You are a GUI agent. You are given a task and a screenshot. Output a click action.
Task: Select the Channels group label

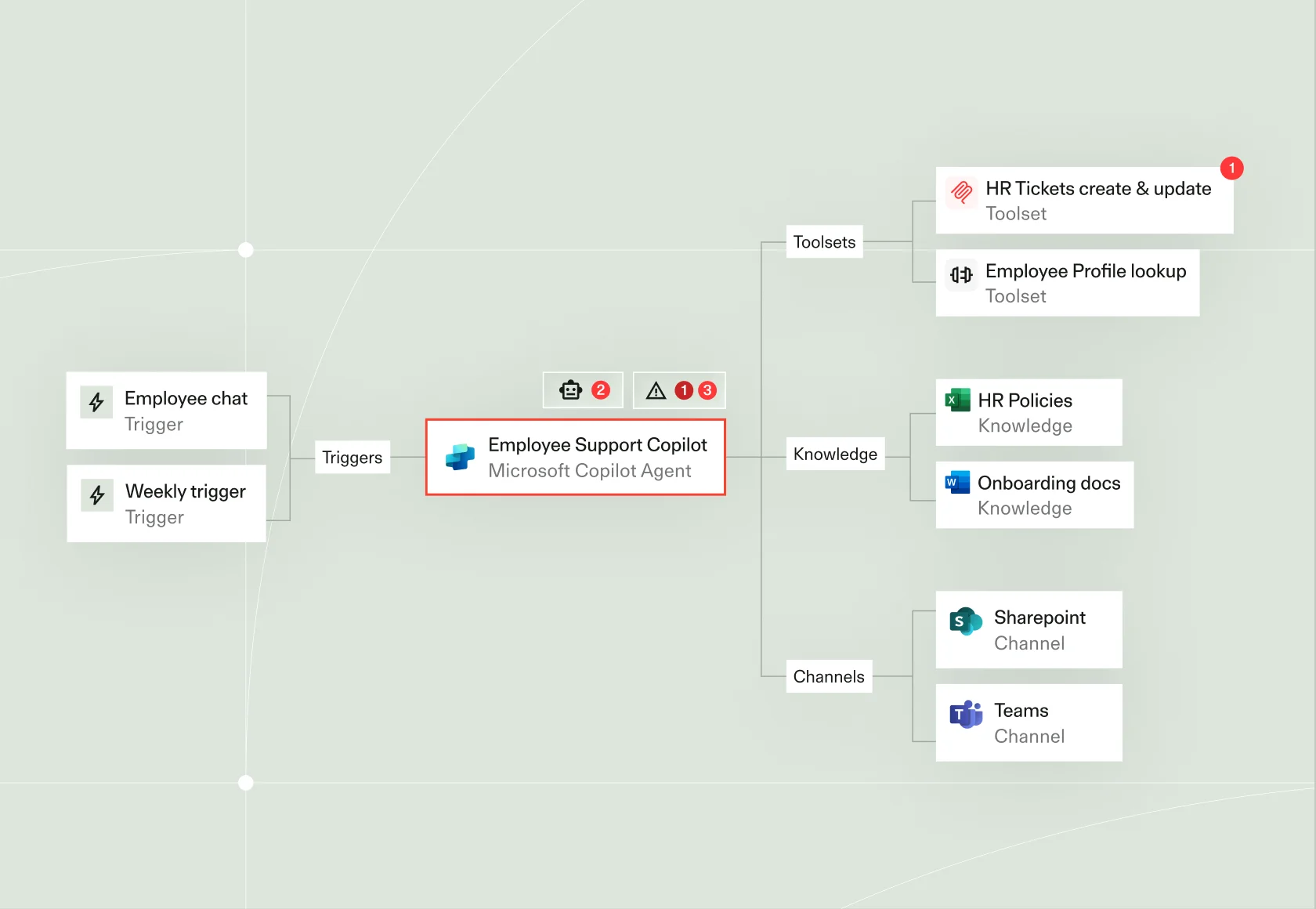(829, 677)
